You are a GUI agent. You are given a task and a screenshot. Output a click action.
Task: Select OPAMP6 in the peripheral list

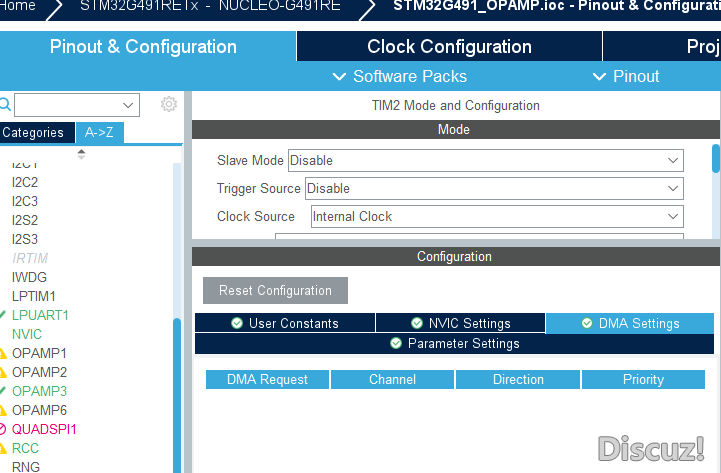pyautogui.click(x=39, y=410)
